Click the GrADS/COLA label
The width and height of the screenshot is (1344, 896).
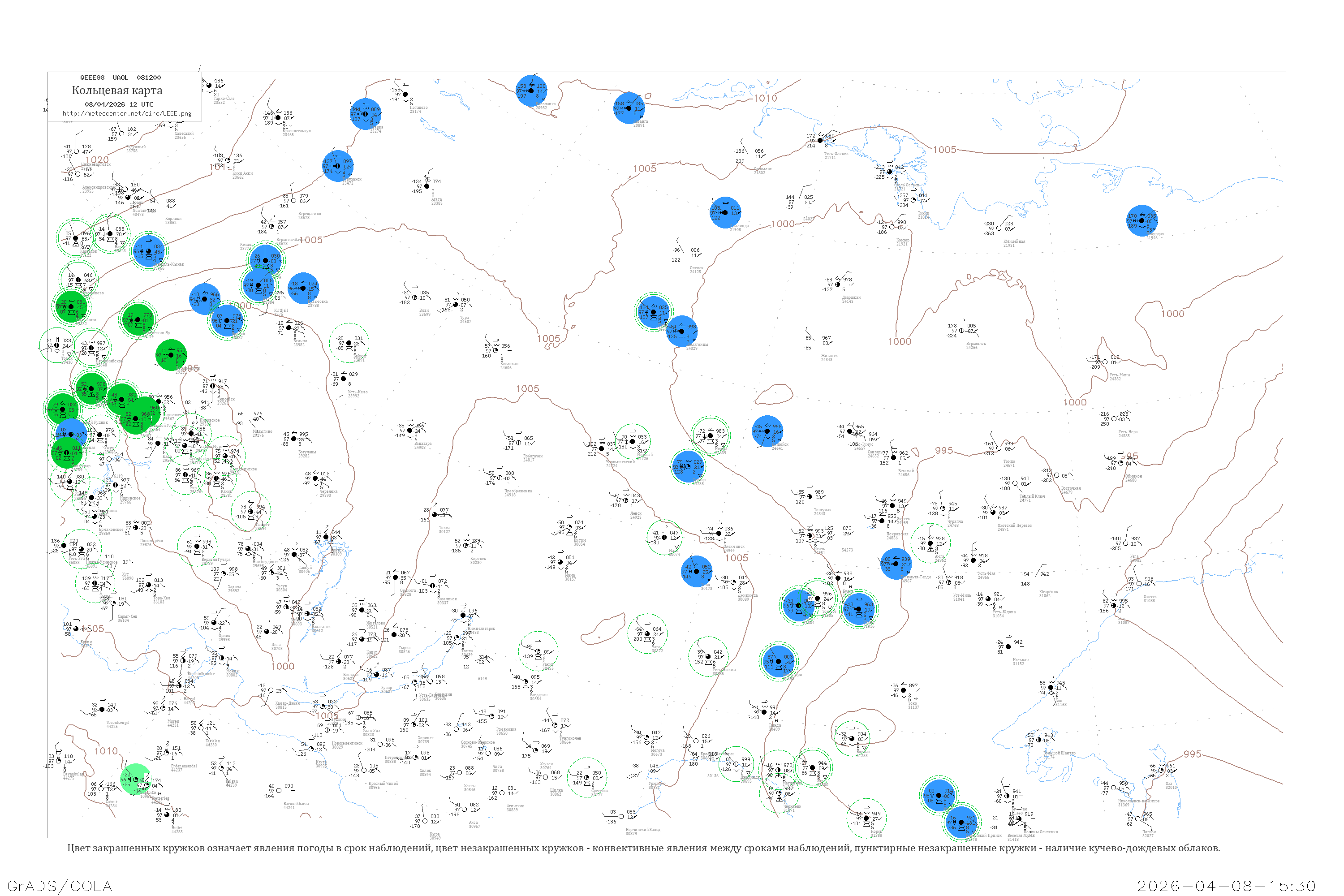pos(60,886)
